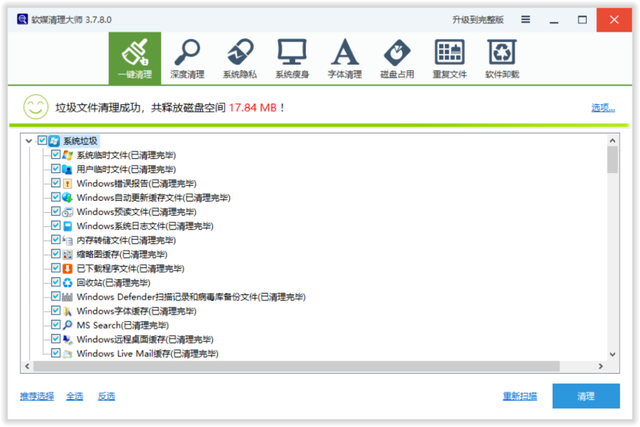Toggle Windows错误报告 checkbox
Image resolution: width=640 pixels, height=427 pixels.
tap(56, 183)
